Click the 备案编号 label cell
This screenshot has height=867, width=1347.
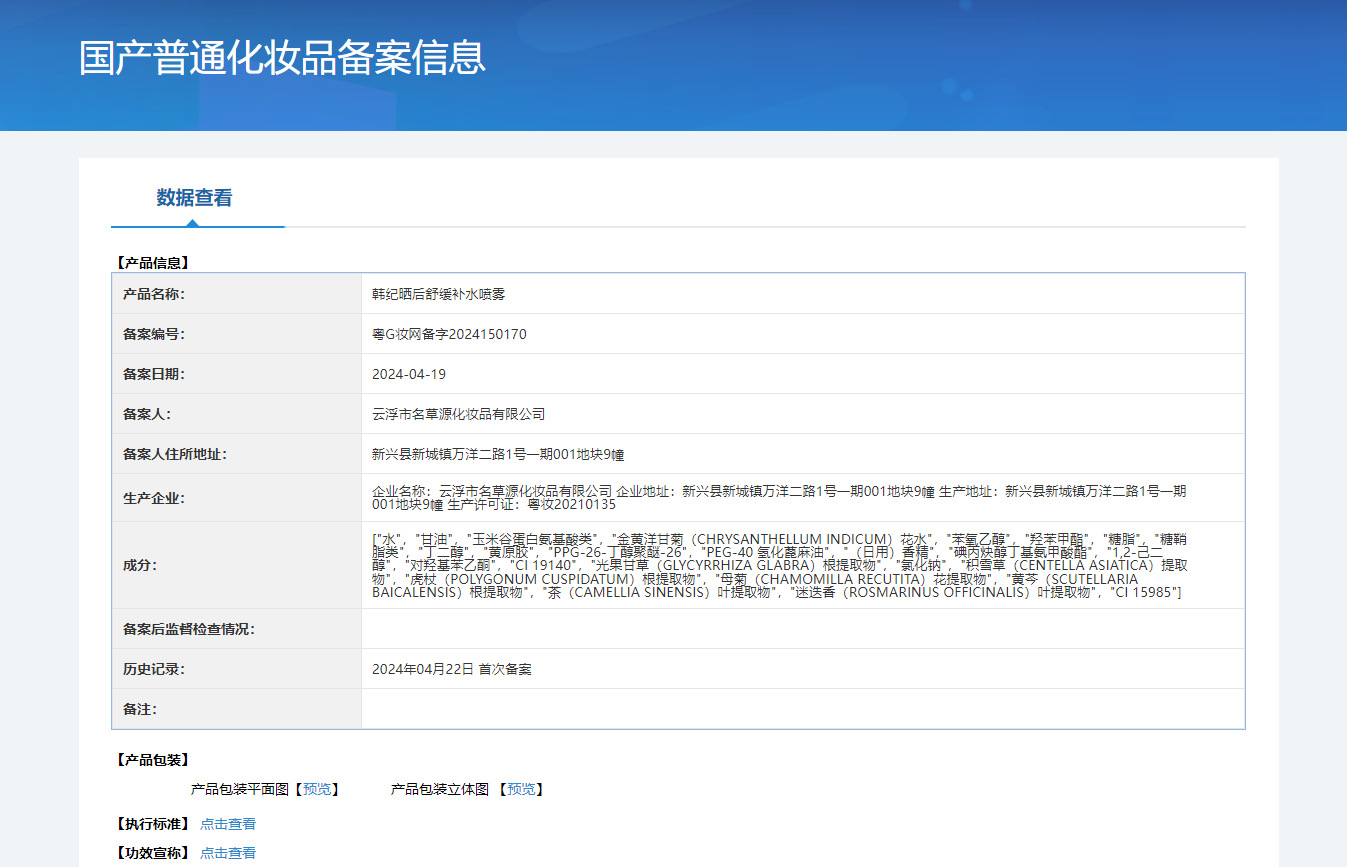(237, 334)
